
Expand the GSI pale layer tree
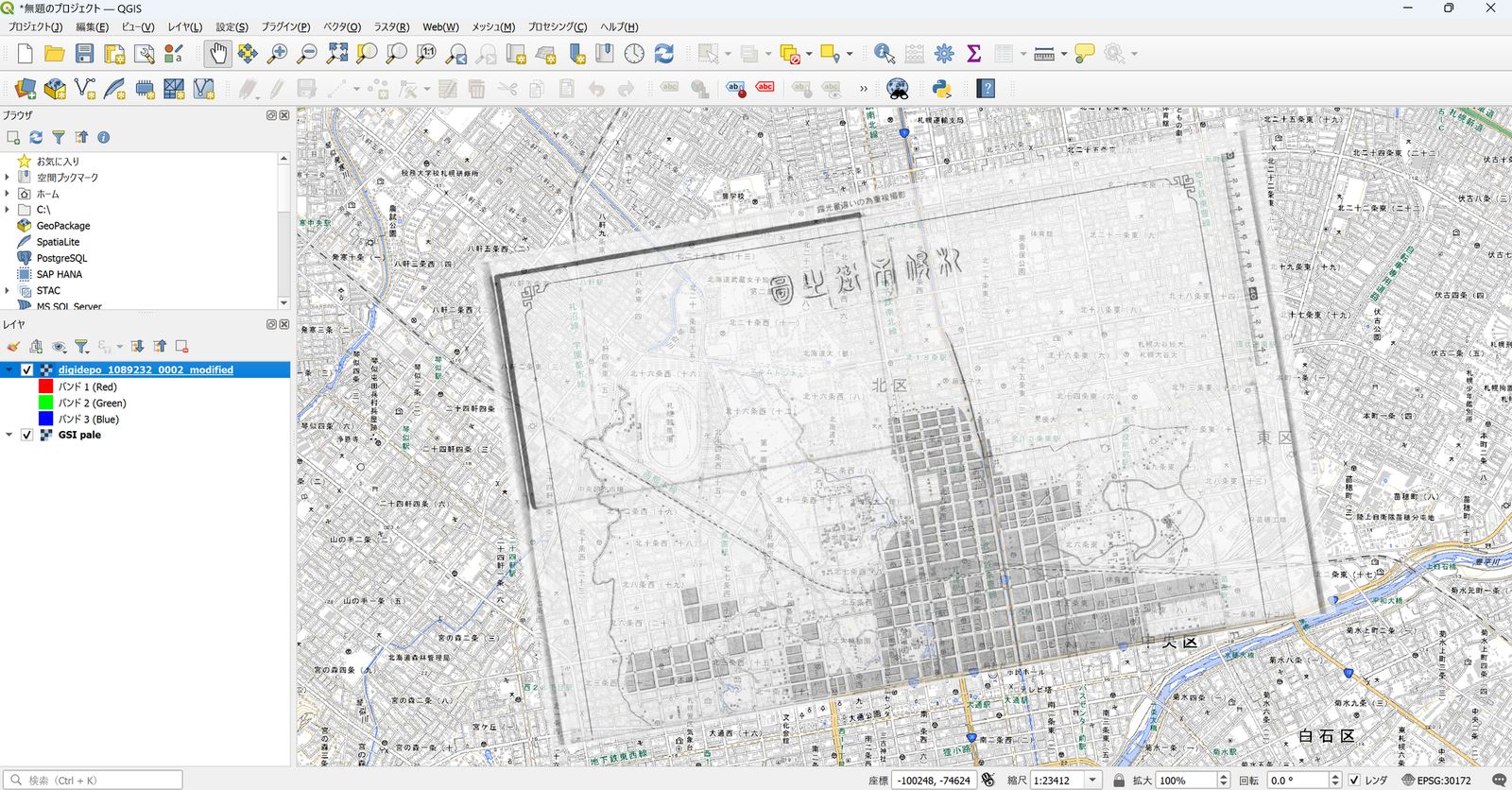[9, 435]
